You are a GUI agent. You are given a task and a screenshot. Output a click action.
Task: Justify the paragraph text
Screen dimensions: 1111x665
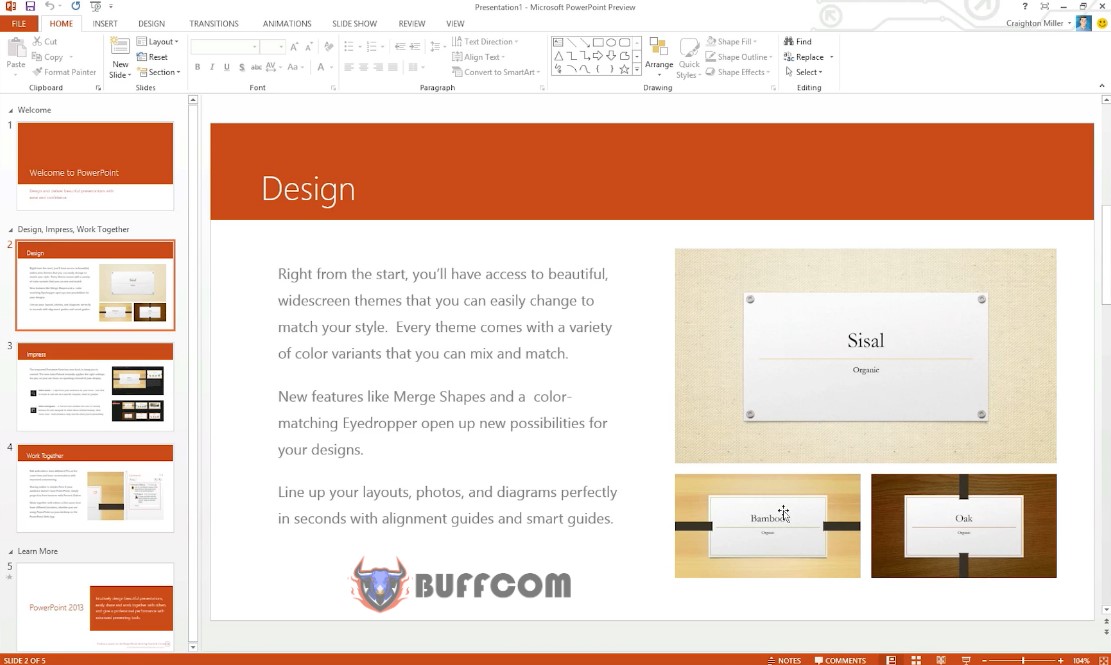[x=393, y=67]
